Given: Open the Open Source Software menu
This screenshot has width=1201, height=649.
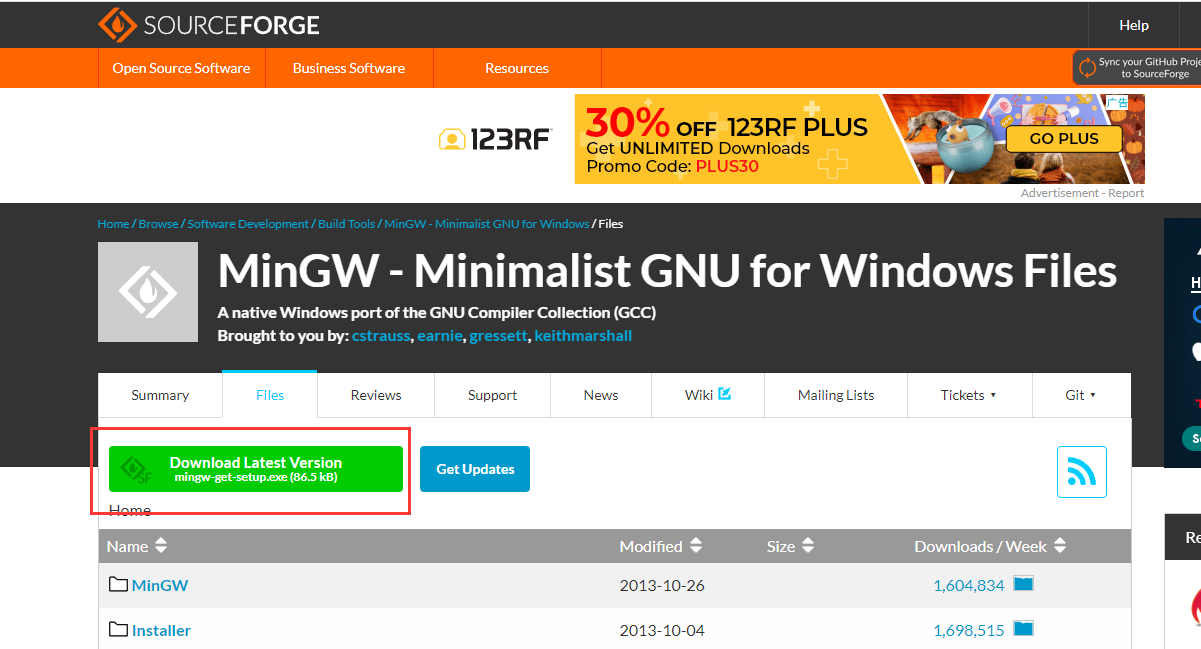Looking at the screenshot, I should 181,68.
